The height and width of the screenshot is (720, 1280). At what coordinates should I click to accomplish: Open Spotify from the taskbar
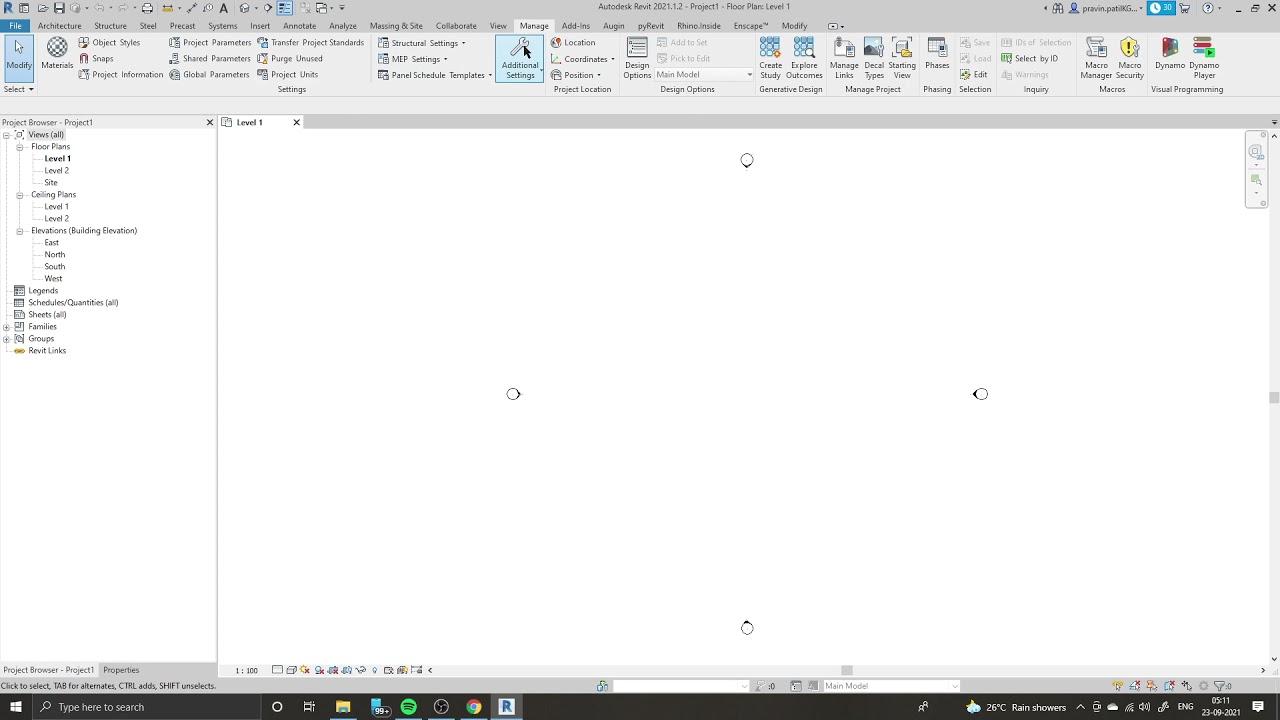point(408,707)
